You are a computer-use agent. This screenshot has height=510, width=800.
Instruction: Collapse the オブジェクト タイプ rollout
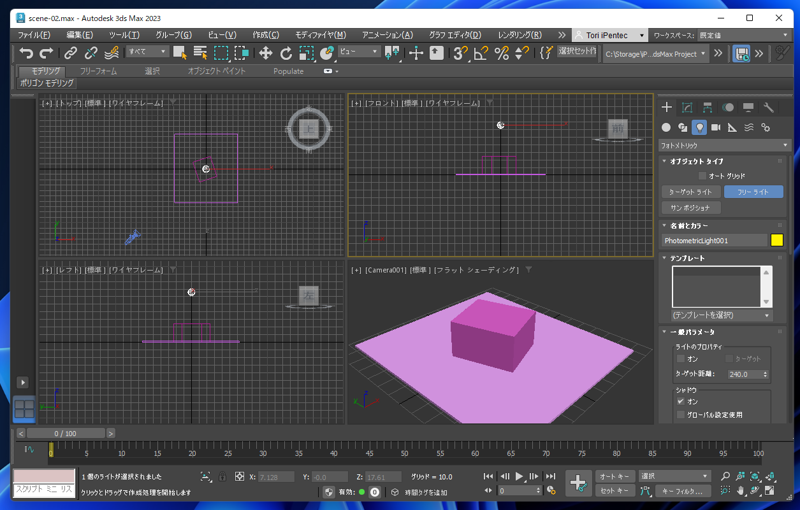coord(697,161)
